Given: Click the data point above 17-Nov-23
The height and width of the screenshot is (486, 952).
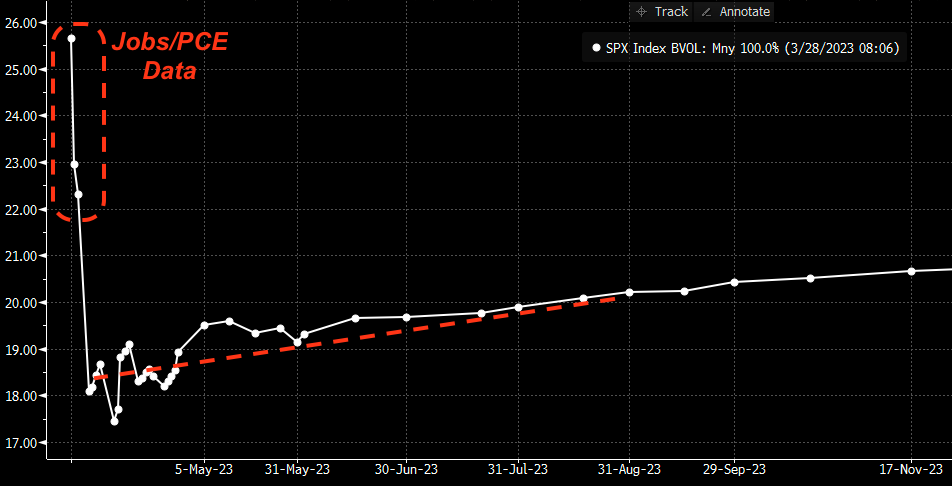Looking at the screenshot, I should [x=911, y=271].
